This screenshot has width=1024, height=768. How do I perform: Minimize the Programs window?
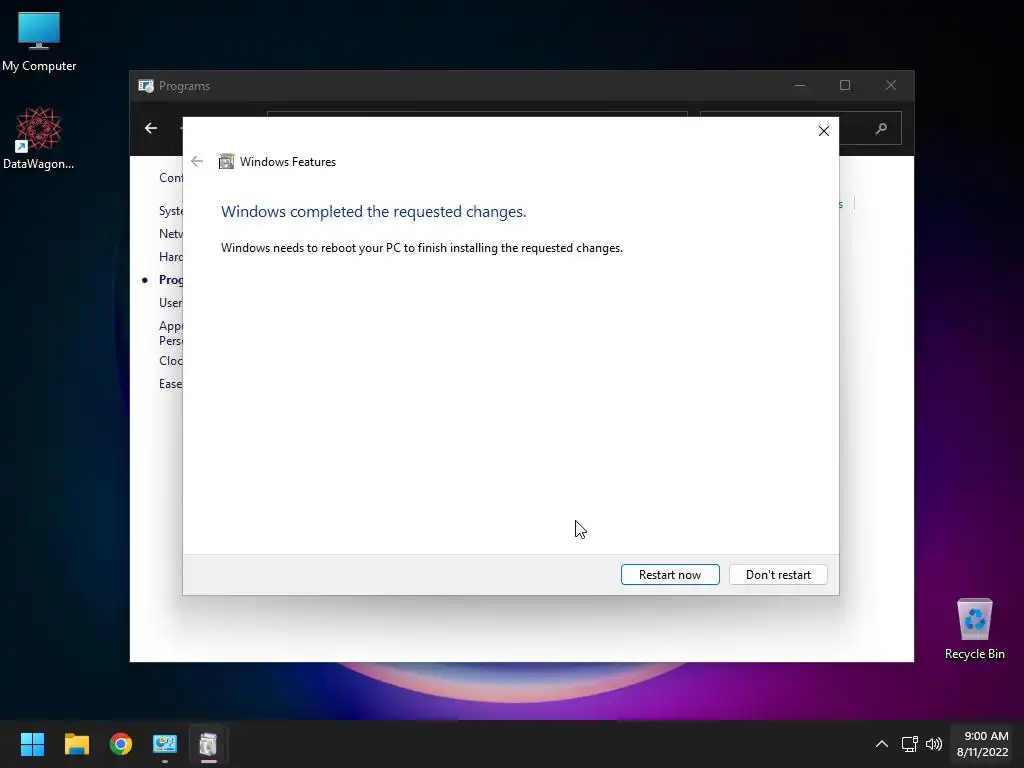[800, 86]
